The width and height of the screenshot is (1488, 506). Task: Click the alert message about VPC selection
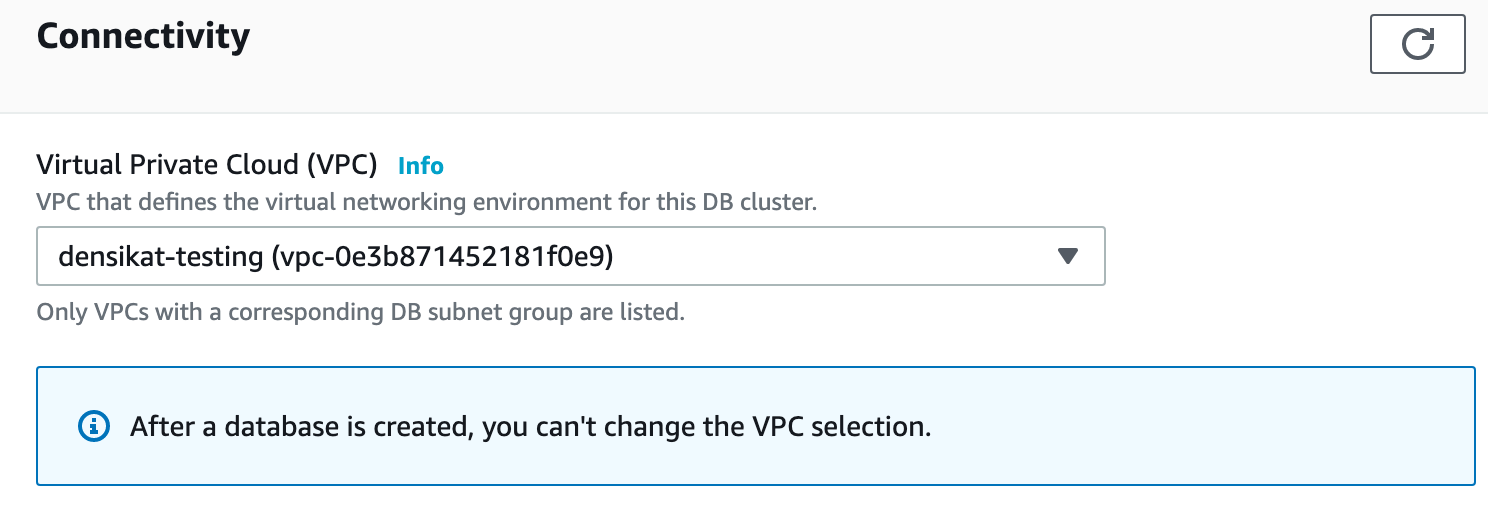(x=530, y=427)
